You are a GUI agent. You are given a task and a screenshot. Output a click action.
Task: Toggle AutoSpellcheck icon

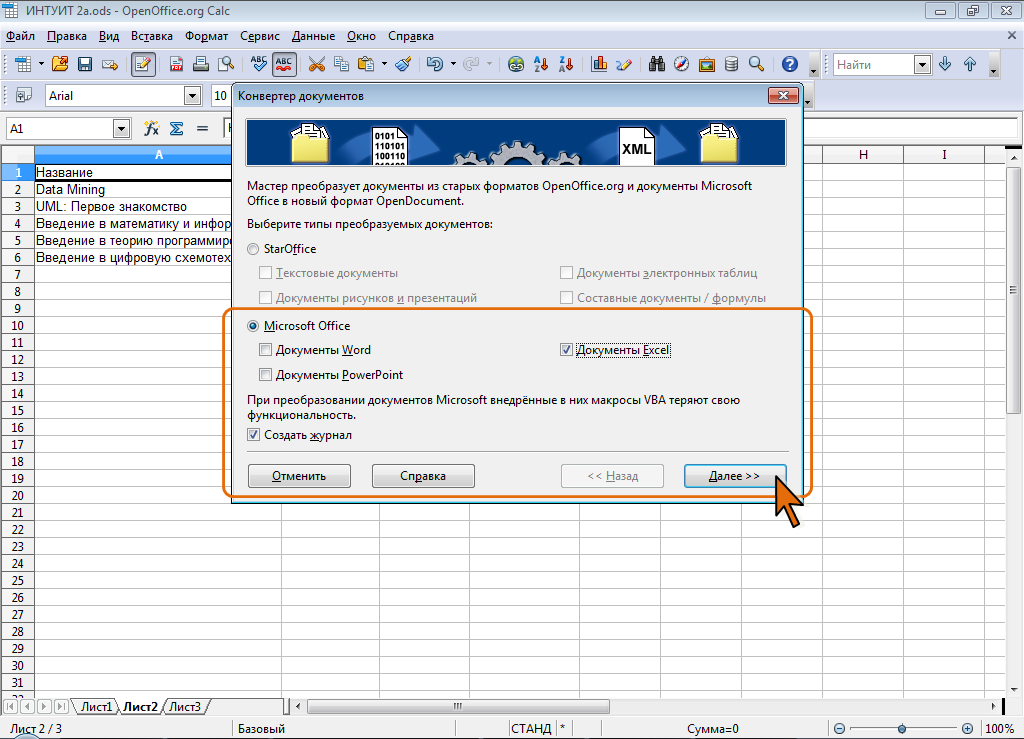point(284,64)
